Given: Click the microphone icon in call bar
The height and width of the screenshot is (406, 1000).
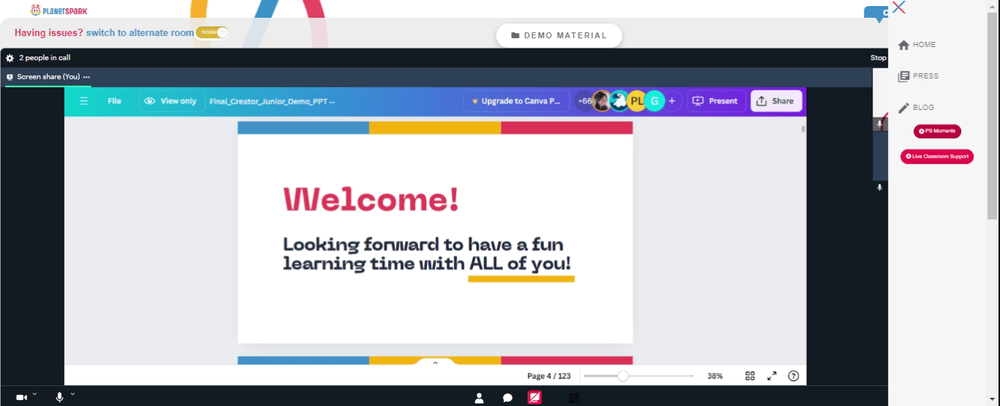Looking at the screenshot, I should pyautogui.click(x=59, y=398).
